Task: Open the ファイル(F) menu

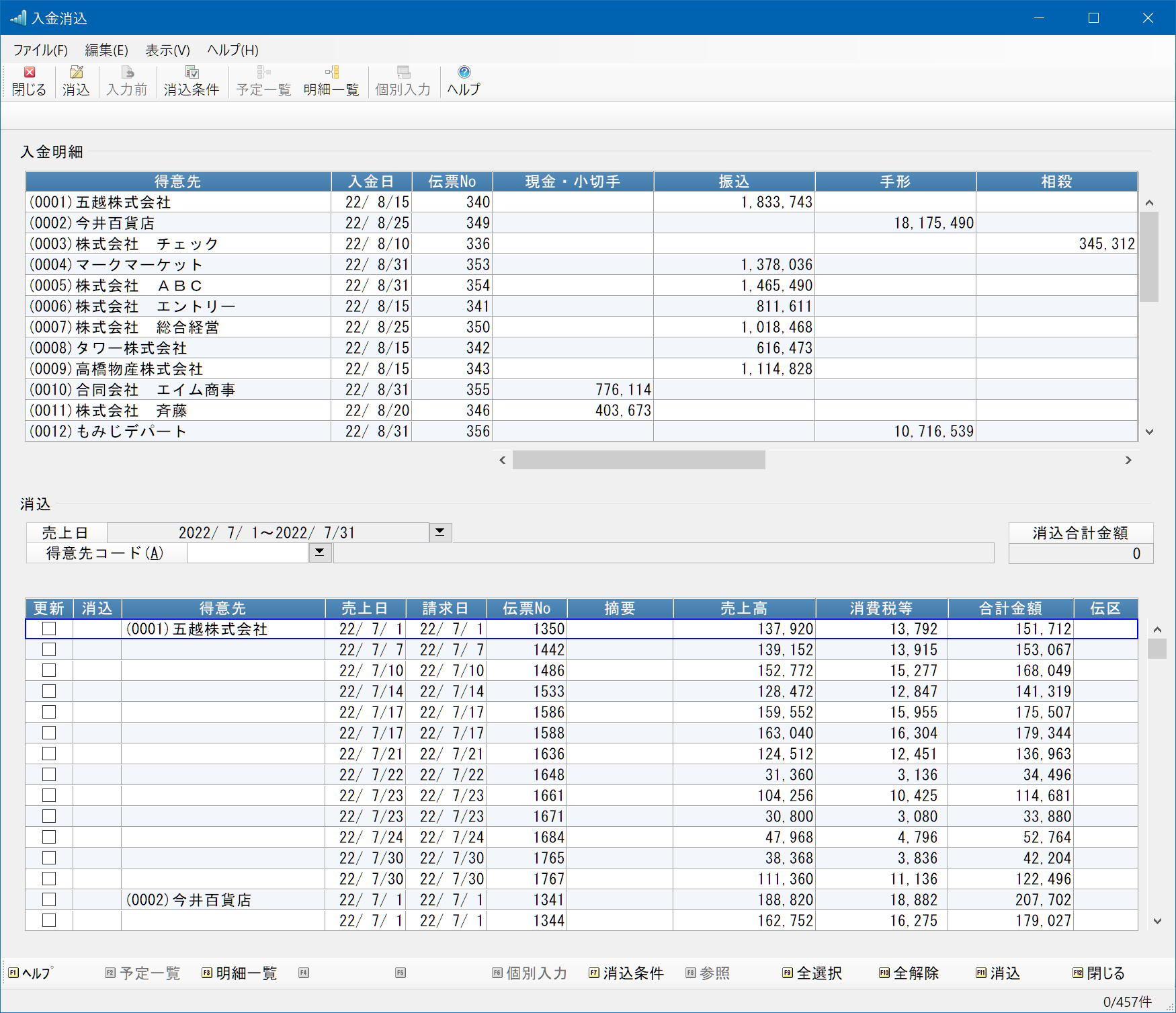Action: [x=40, y=50]
